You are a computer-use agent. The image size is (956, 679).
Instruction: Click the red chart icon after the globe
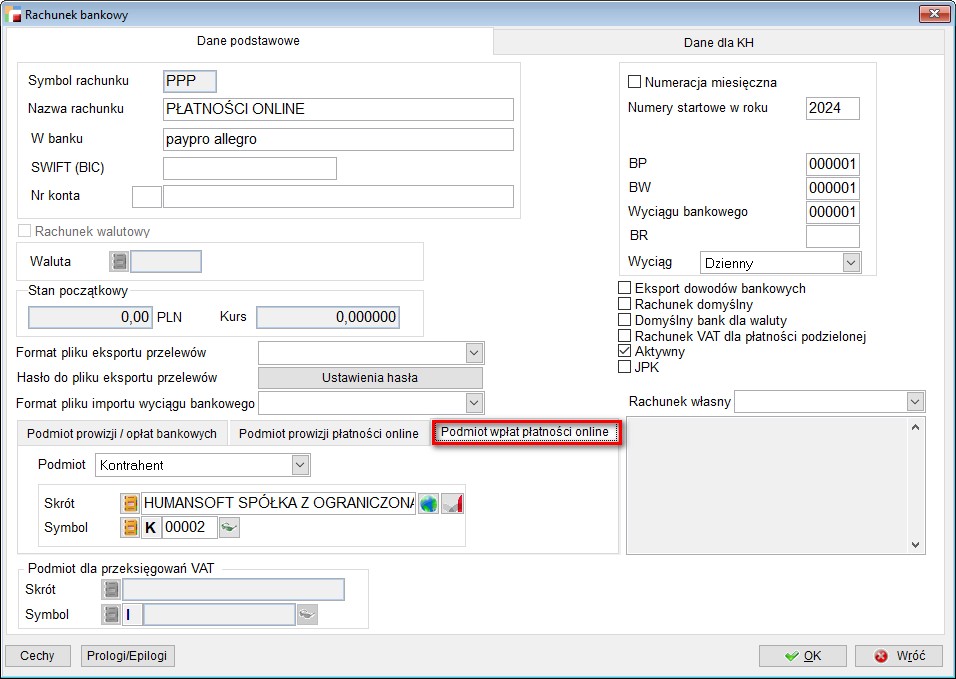(453, 503)
